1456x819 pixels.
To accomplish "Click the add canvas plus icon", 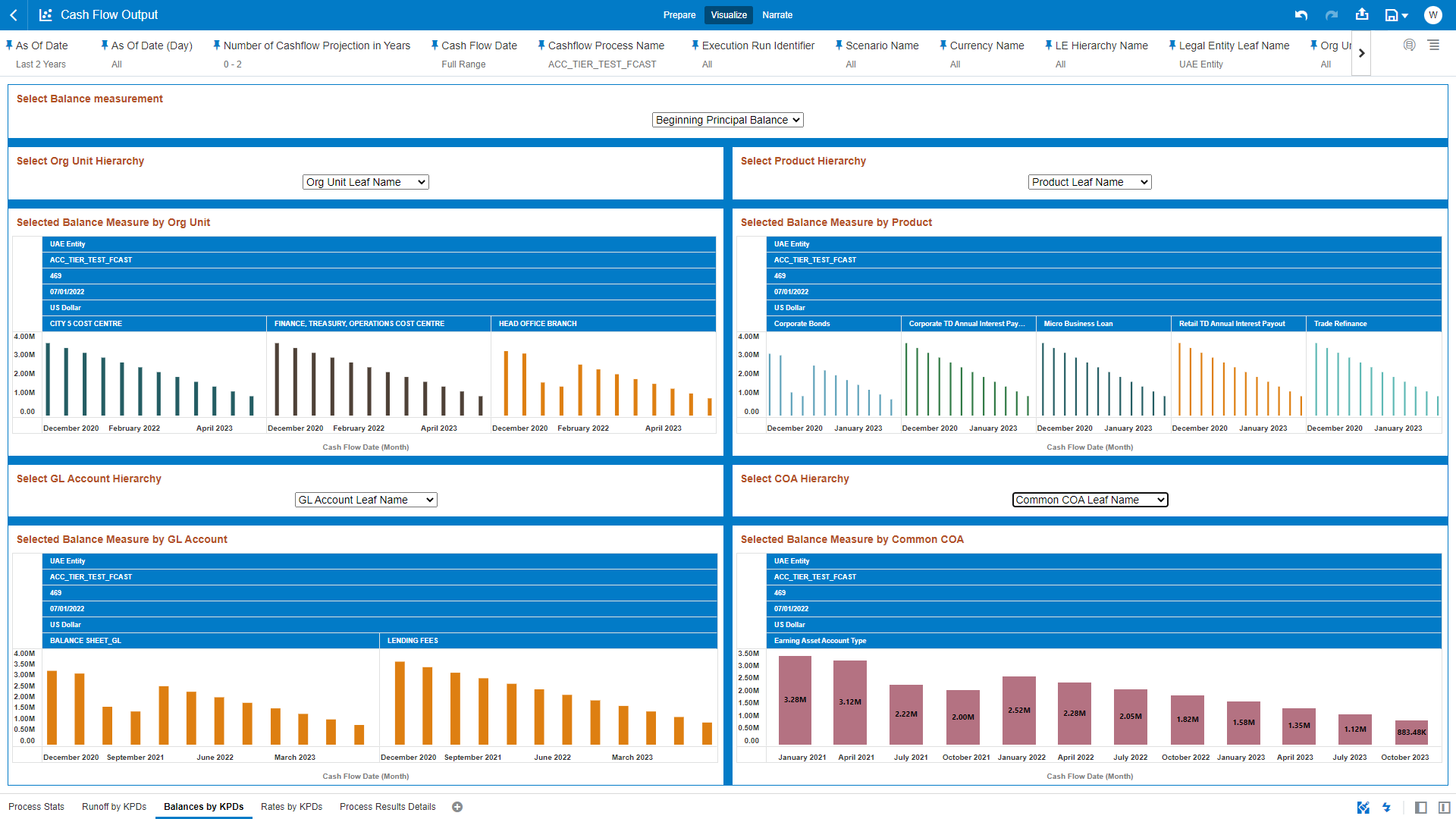I will coord(457,807).
